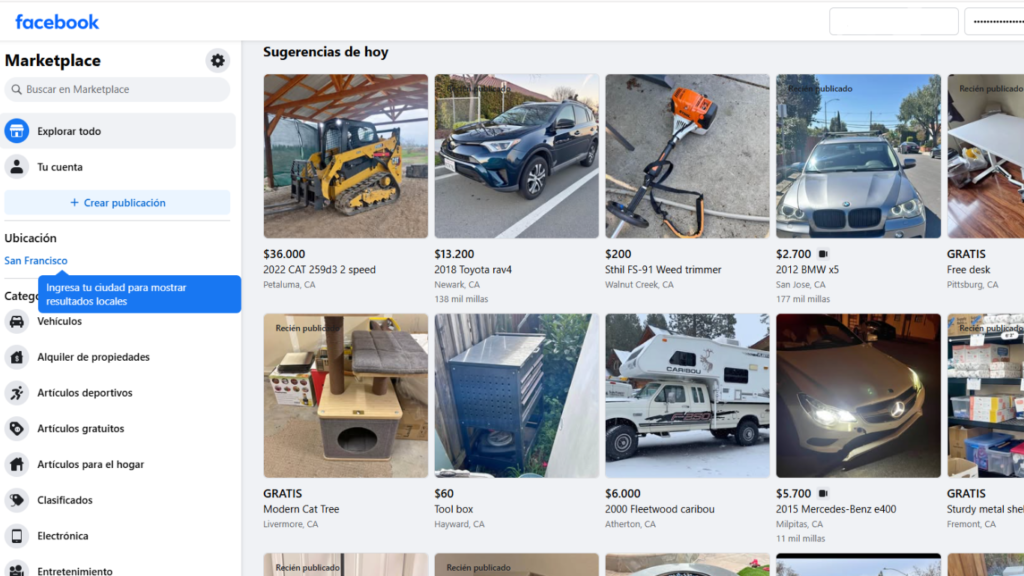Click the Modern Cat Tree title
1024x576 pixels.
[301, 509]
